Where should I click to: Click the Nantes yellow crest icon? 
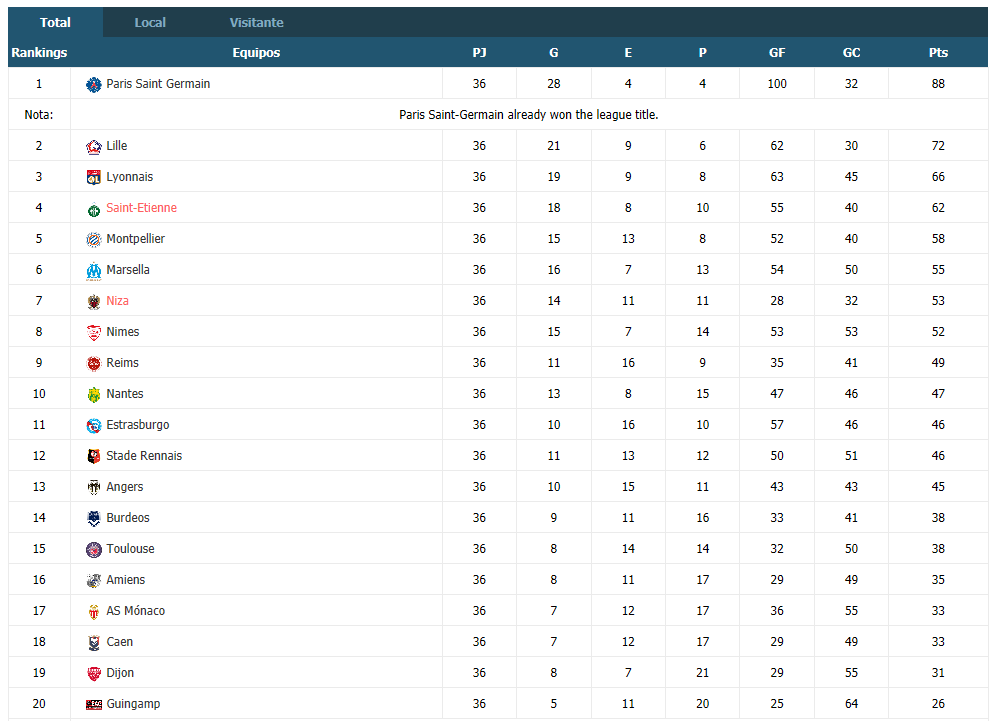click(x=94, y=394)
